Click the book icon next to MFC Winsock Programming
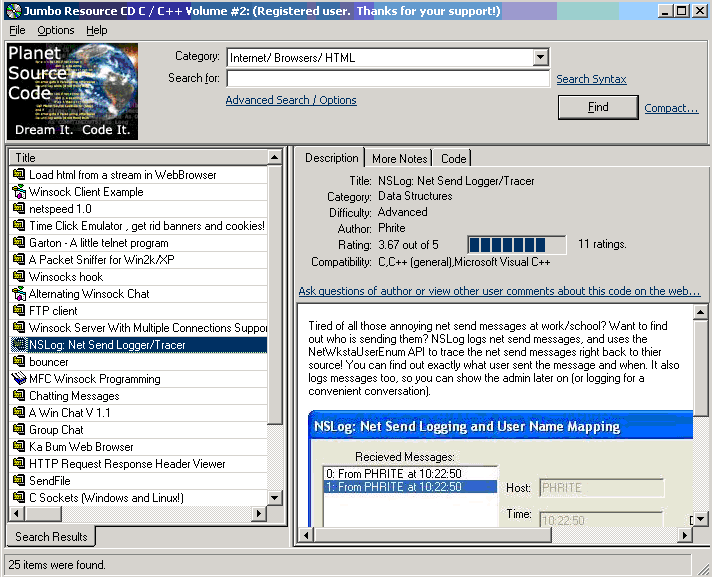 (x=19, y=378)
